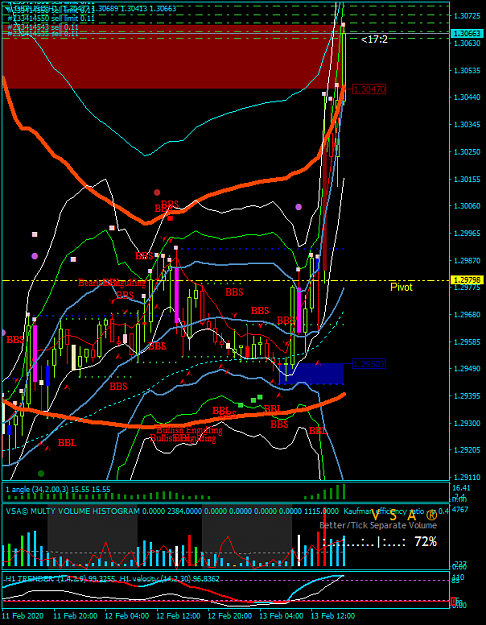Click the <17:2 candle timer label
Screen dimensions: 486x625
(374, 39)
